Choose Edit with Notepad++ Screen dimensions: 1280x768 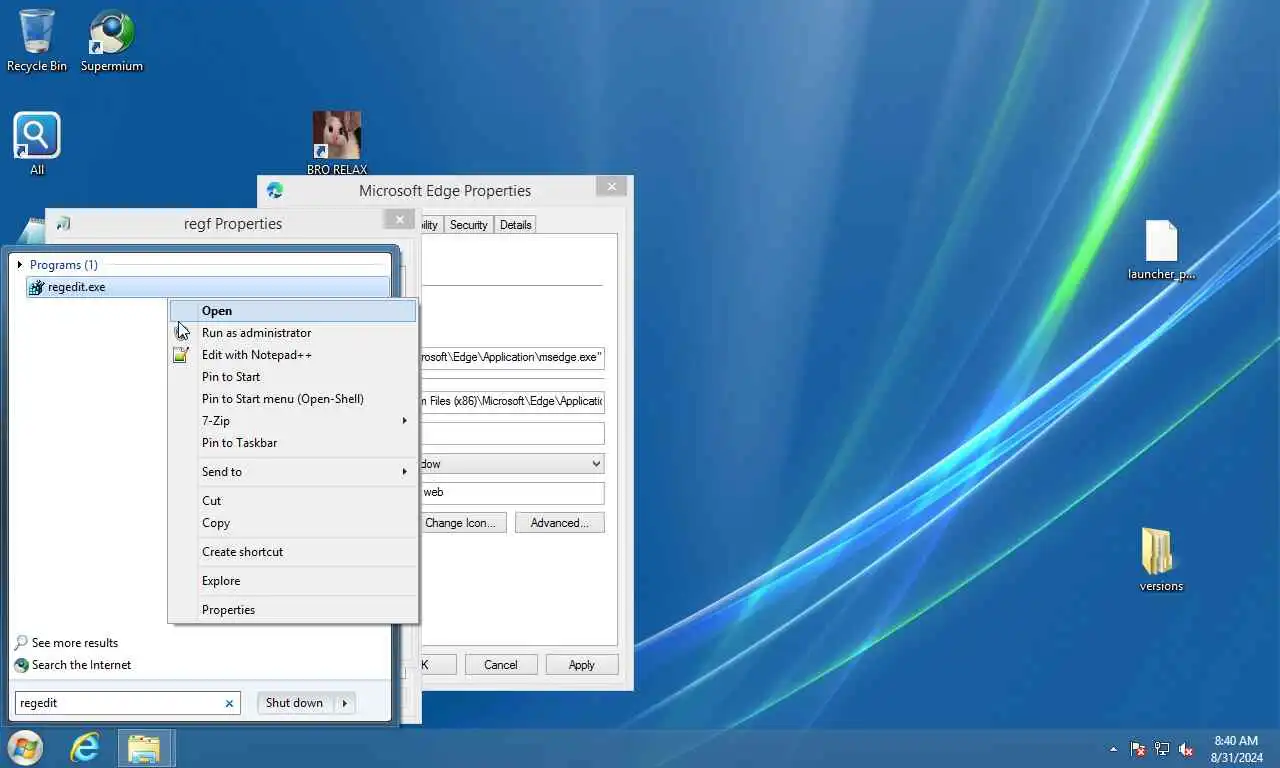[293, 355]
